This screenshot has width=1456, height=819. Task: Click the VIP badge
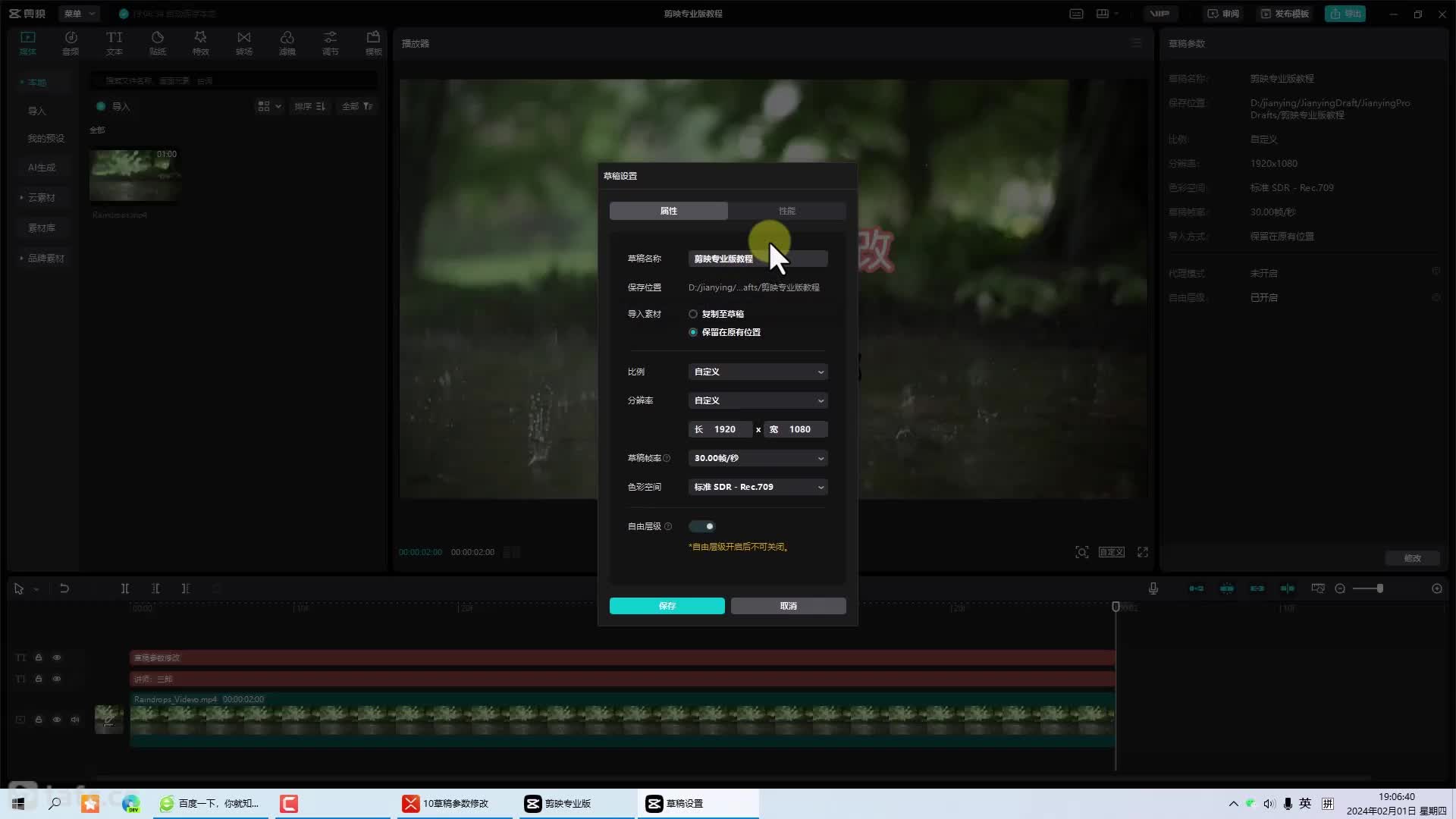tap(1159, 14)
